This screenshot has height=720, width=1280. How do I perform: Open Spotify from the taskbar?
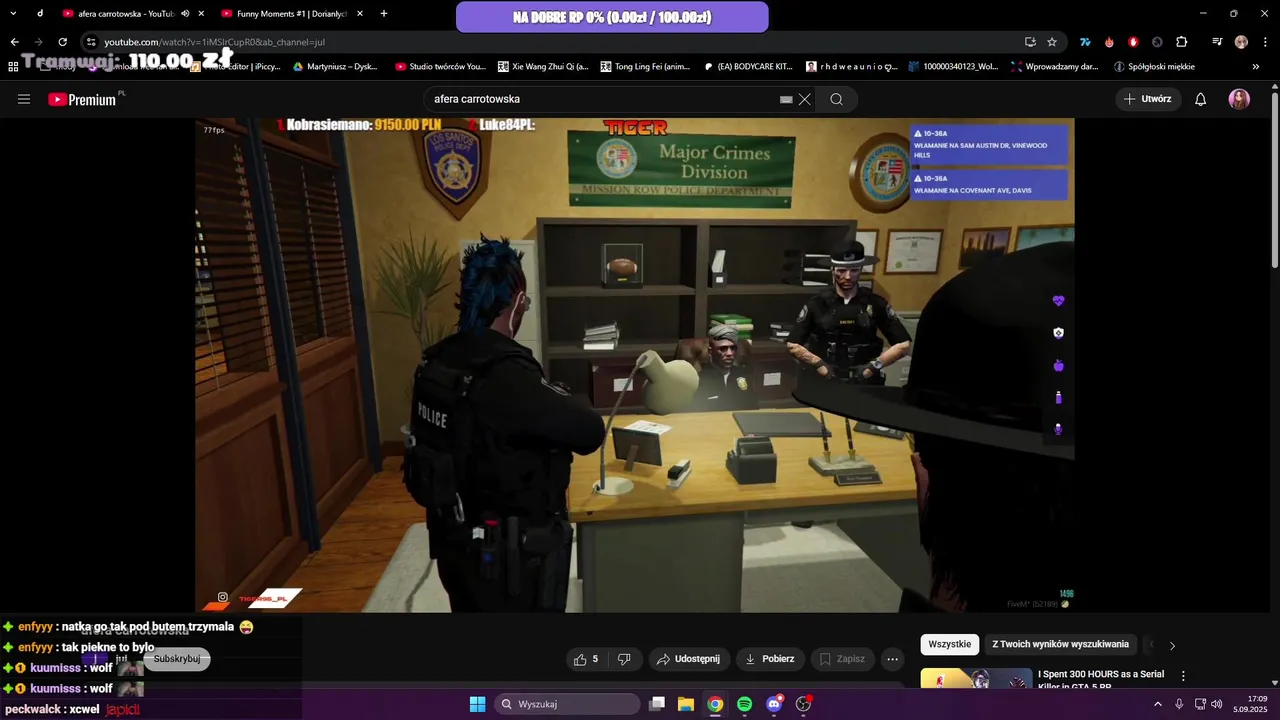[744, 704]
